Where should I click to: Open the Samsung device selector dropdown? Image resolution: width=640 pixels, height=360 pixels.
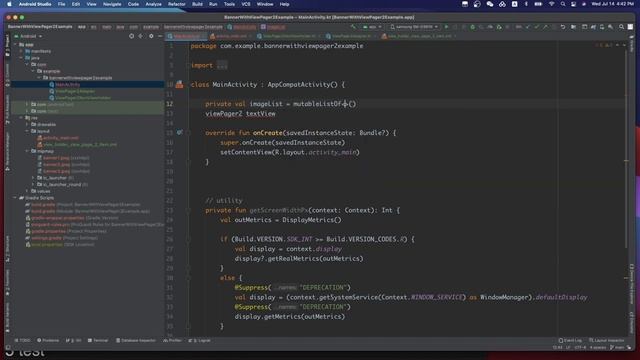pyautogui.click(x=413, y=27)
